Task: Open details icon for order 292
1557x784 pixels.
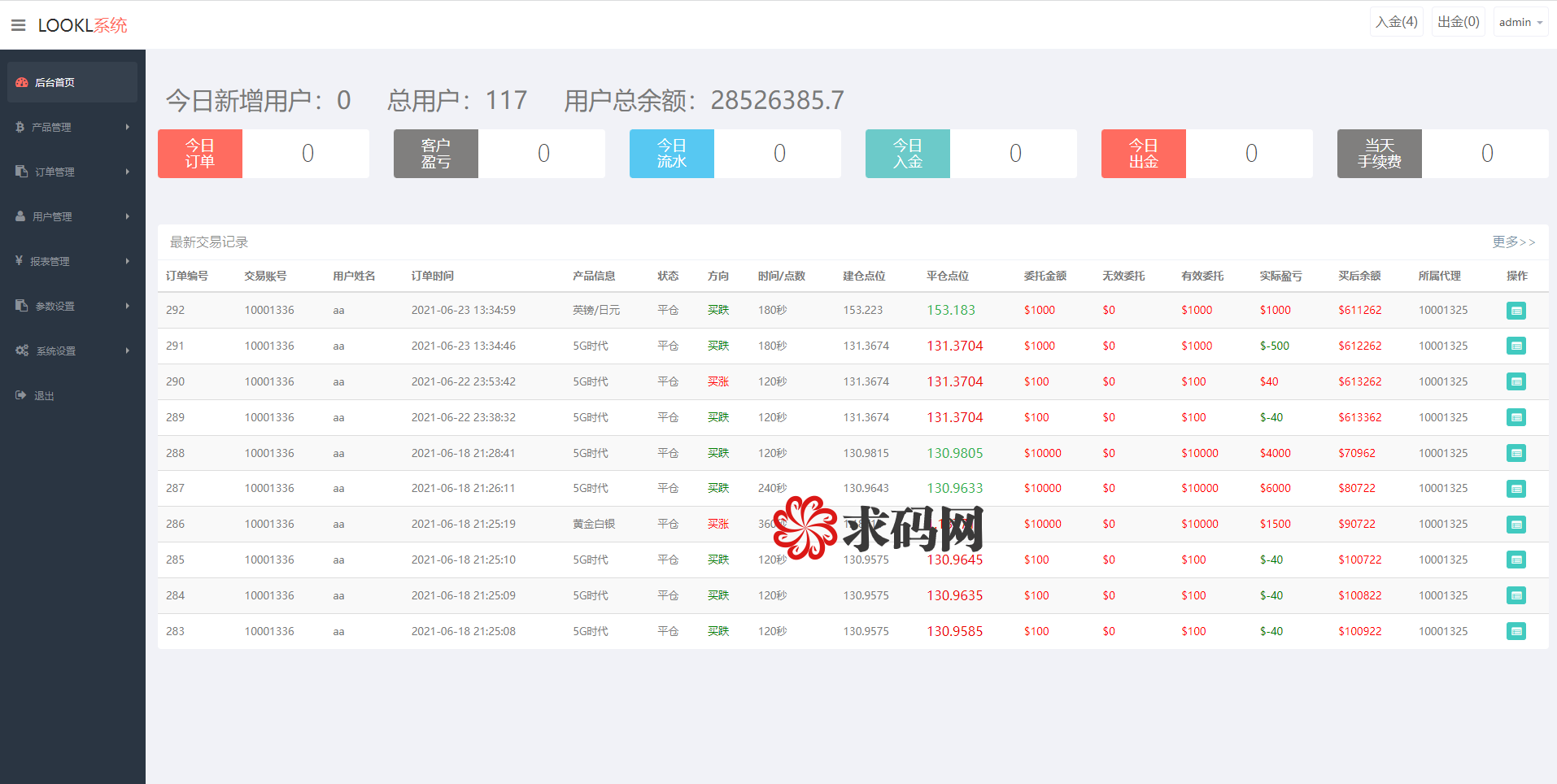Action: coord(1516,311)
